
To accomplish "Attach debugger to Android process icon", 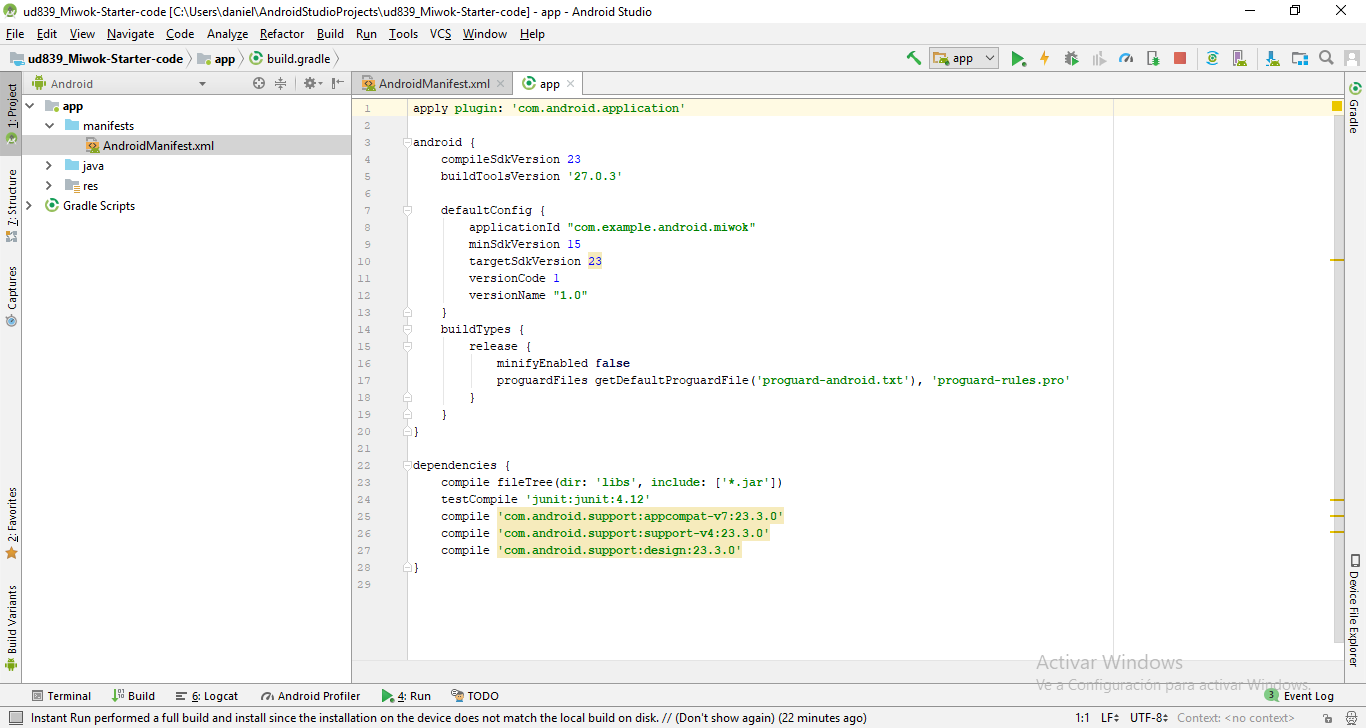I will 1153,58.
